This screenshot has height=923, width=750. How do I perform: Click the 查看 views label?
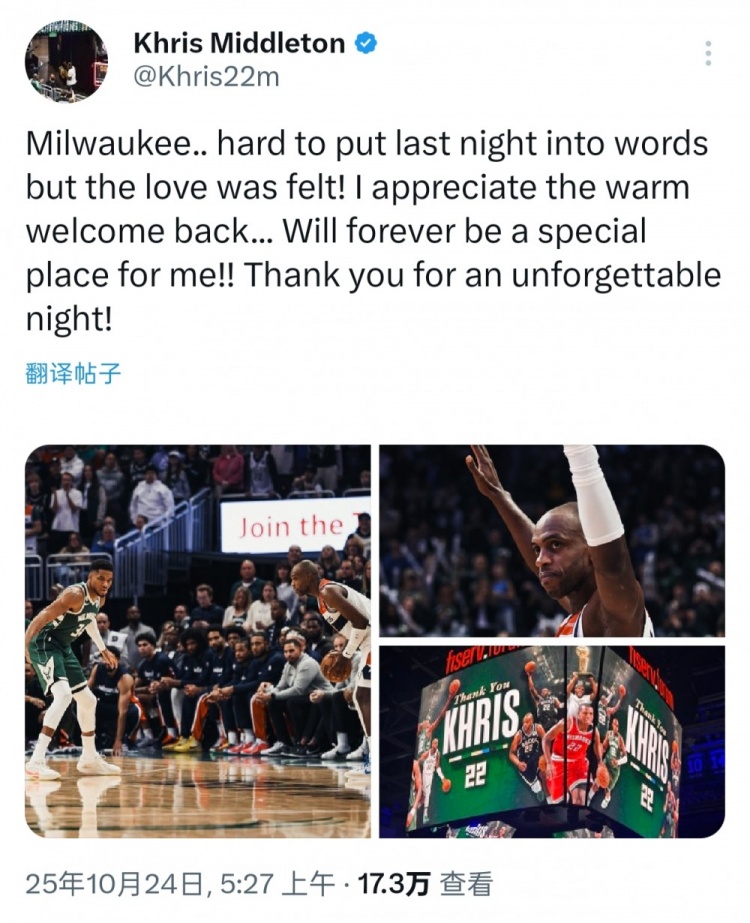[x=466, y=884]
